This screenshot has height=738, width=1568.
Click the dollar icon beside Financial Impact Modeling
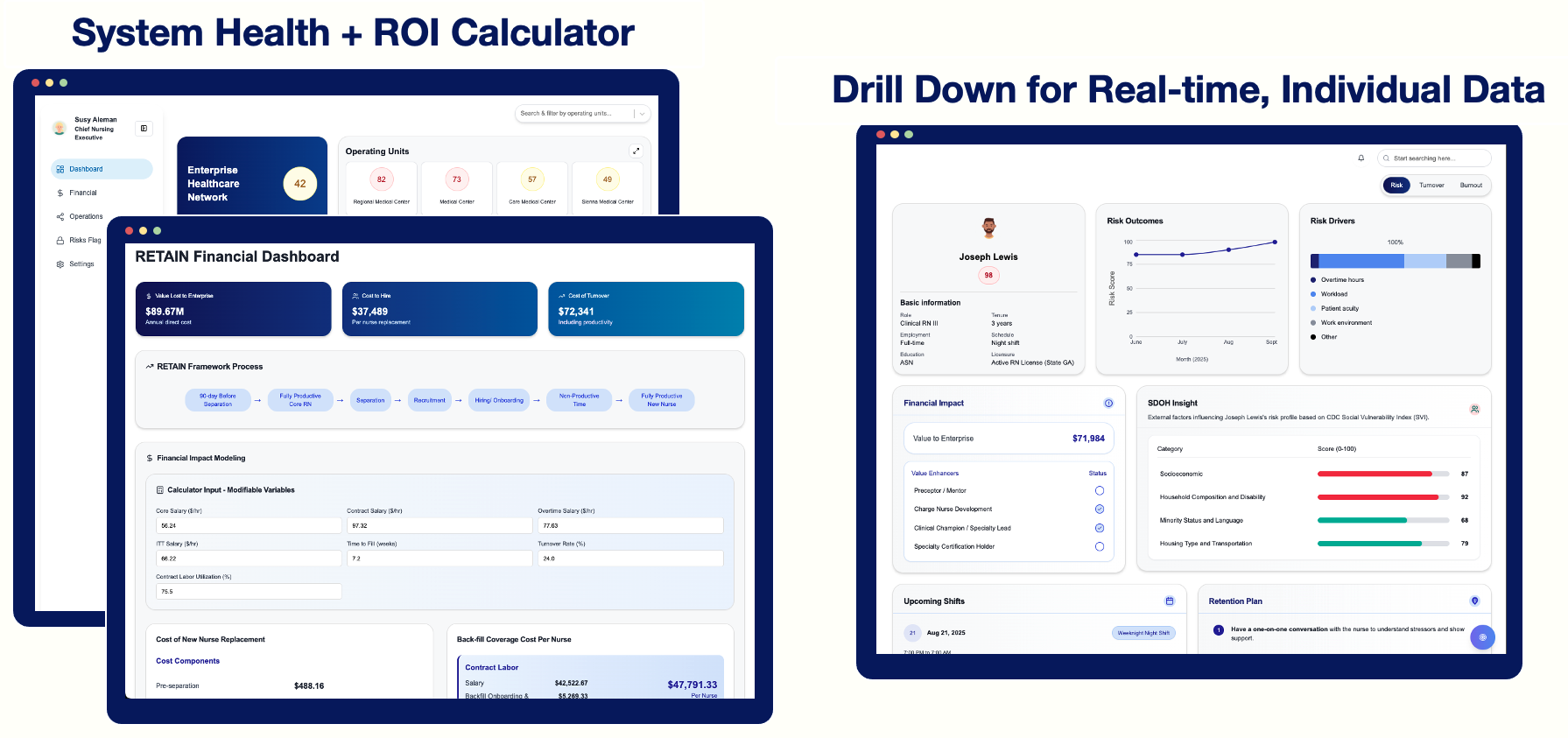tap(150, 458)
